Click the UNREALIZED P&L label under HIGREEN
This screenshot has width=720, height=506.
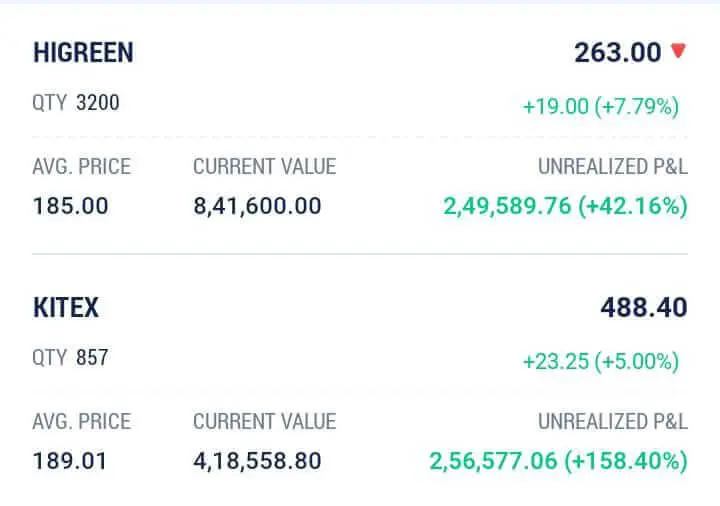pos(612,167)
